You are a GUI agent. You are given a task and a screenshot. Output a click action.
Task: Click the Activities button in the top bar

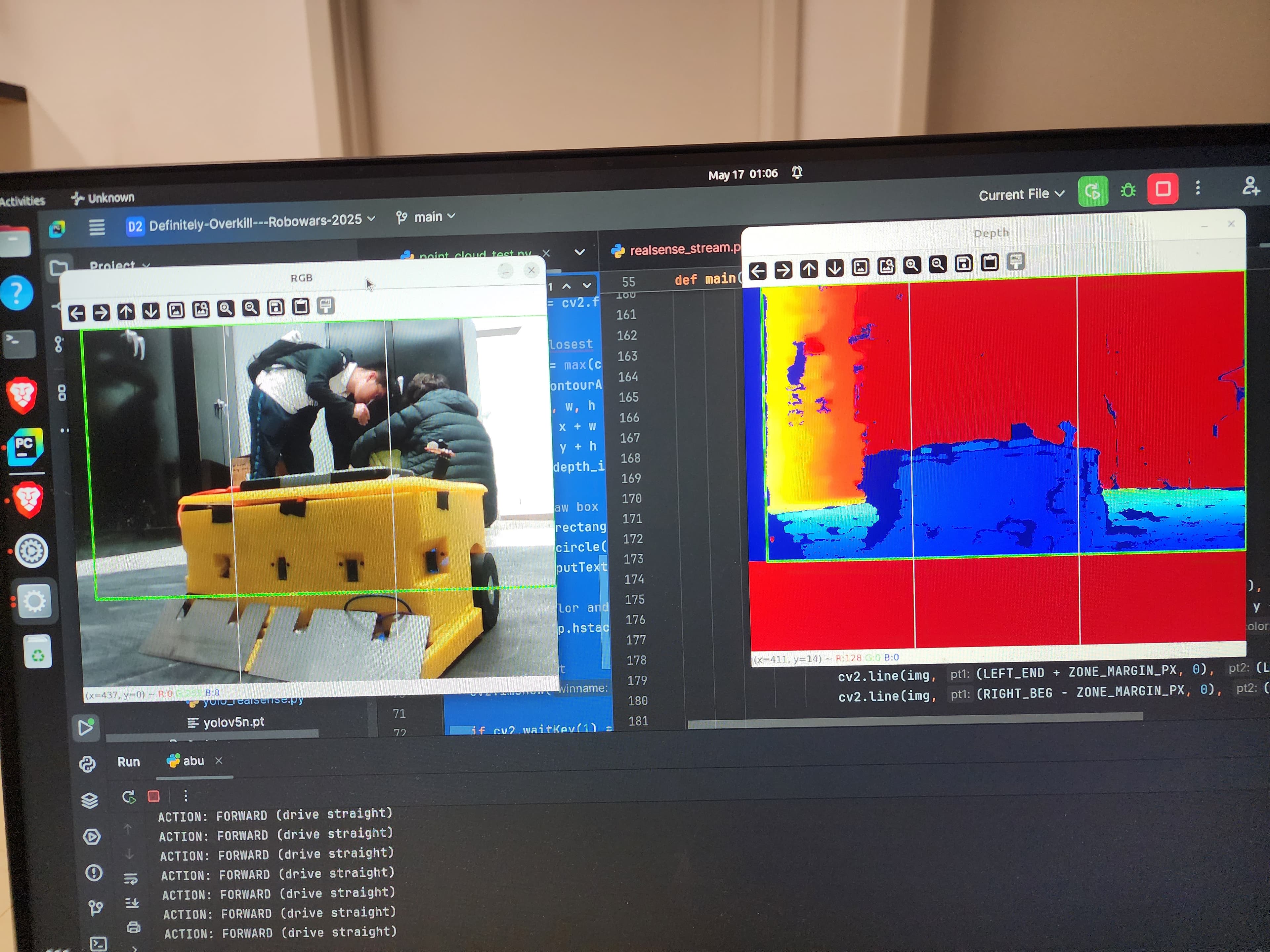point(22,201)
